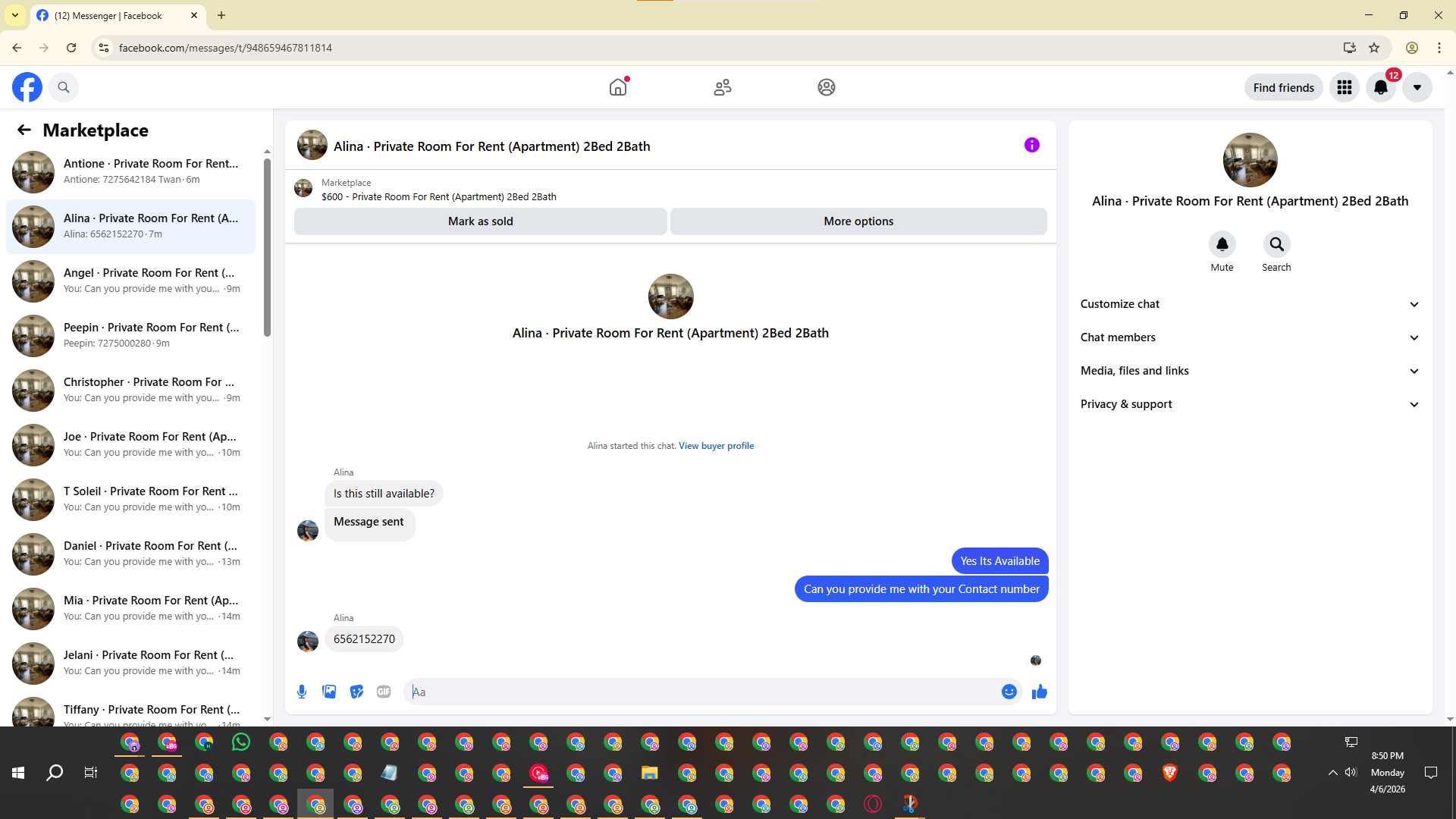Reload the page in Chrome

(71, 48)
